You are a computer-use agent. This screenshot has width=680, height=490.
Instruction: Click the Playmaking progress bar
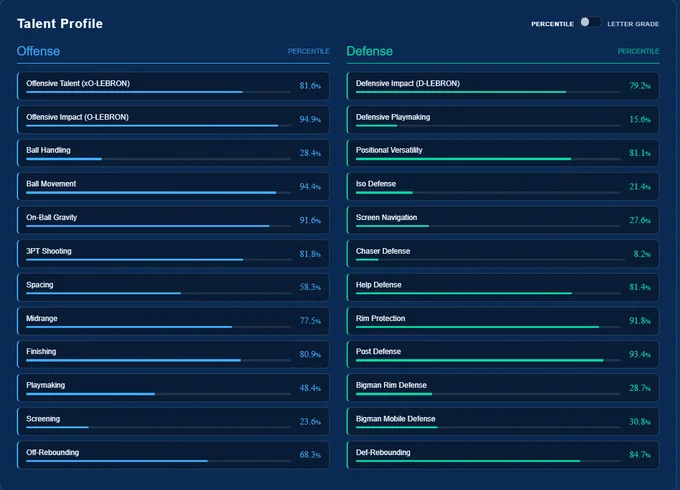(x=158, y=394)
